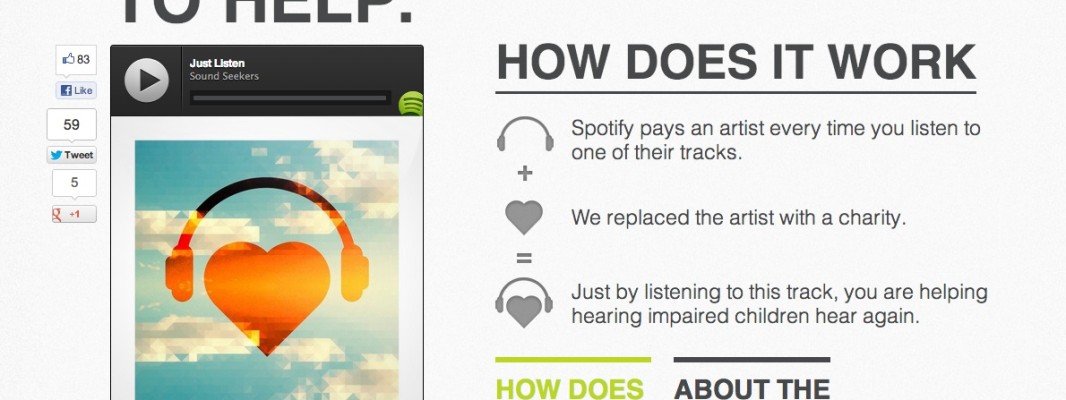
Task: Click the Tweet count bubble showing 59
Action: point(71,124)
